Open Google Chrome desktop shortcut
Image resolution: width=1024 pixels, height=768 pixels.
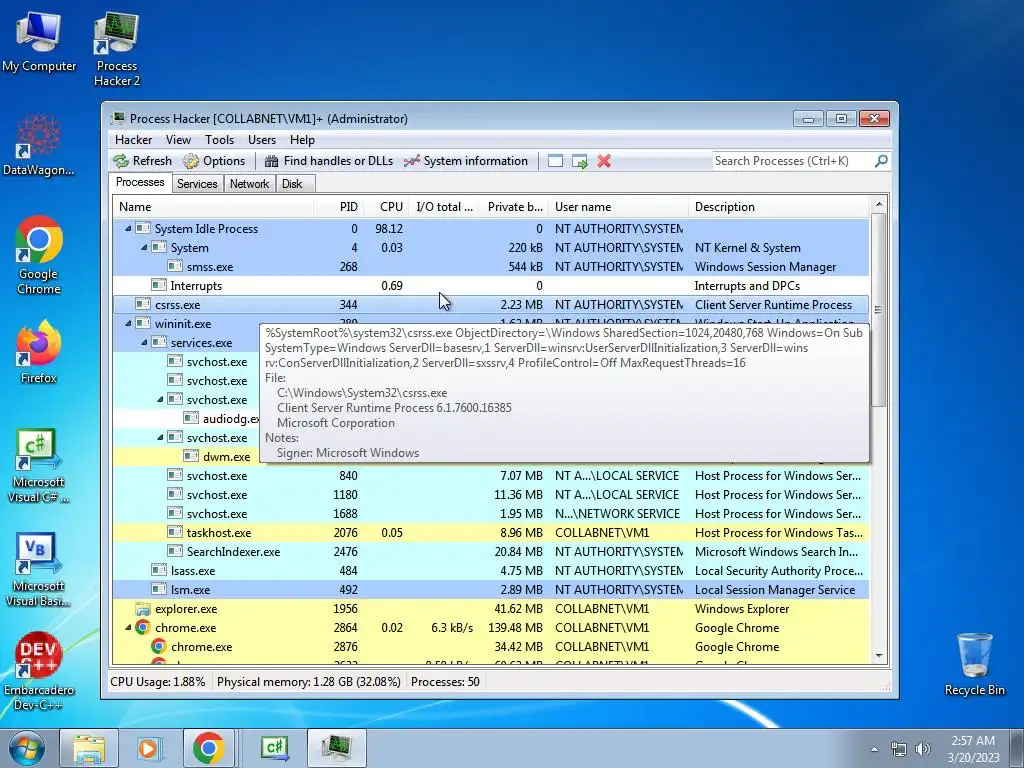click(39, 255)
